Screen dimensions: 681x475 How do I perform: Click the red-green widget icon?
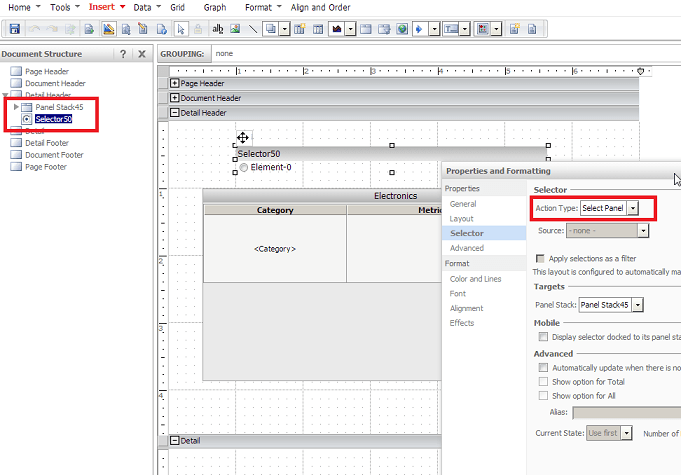tap(483, 29)
